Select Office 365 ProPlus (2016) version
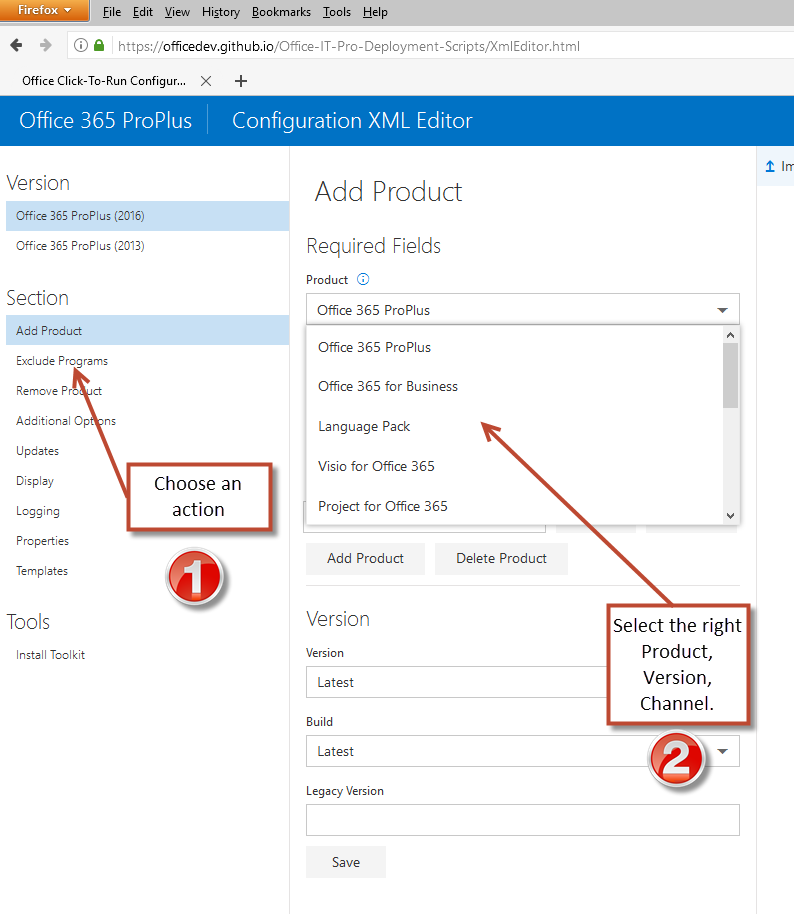The width and height of the screenshot is (794, 914). click(x=147, y=216)
